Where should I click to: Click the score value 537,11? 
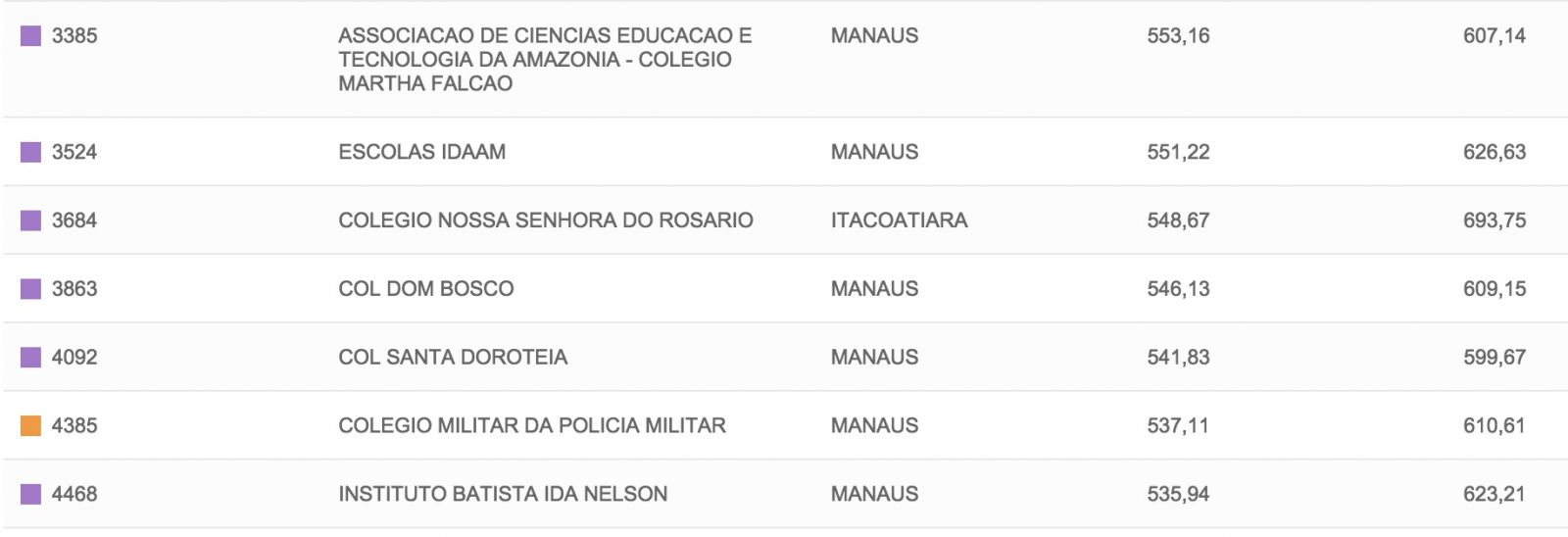point(1178,426)
